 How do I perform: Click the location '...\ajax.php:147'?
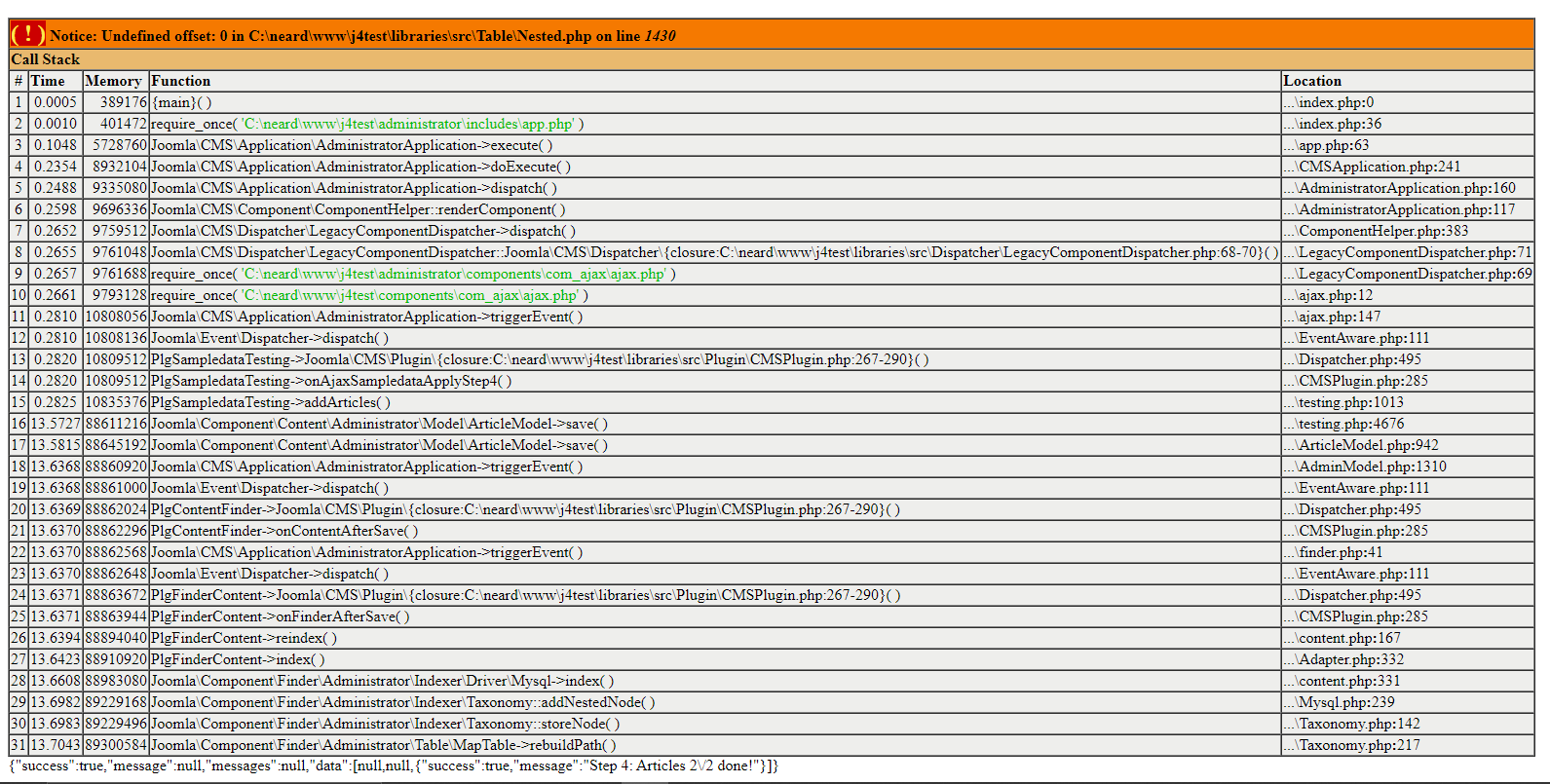pyautogui.click(x=1332, y=317)
